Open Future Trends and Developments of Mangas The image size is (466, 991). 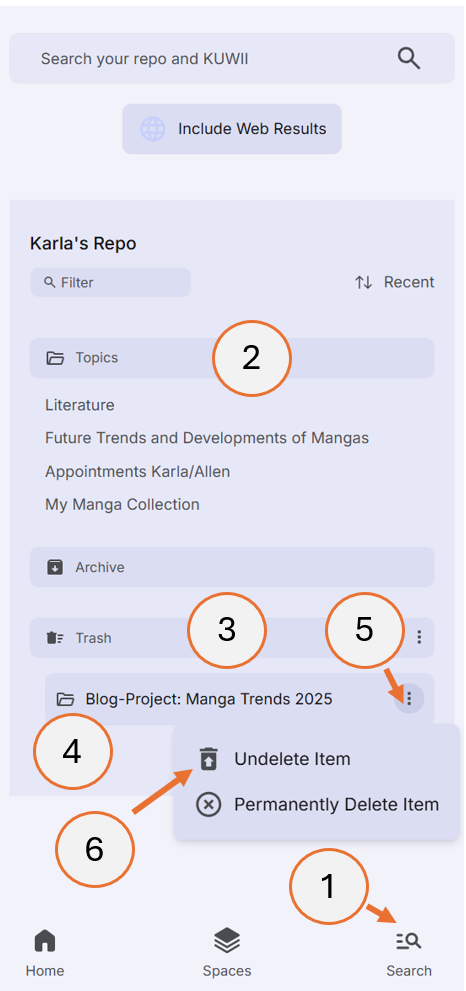[x=207, y=438]
